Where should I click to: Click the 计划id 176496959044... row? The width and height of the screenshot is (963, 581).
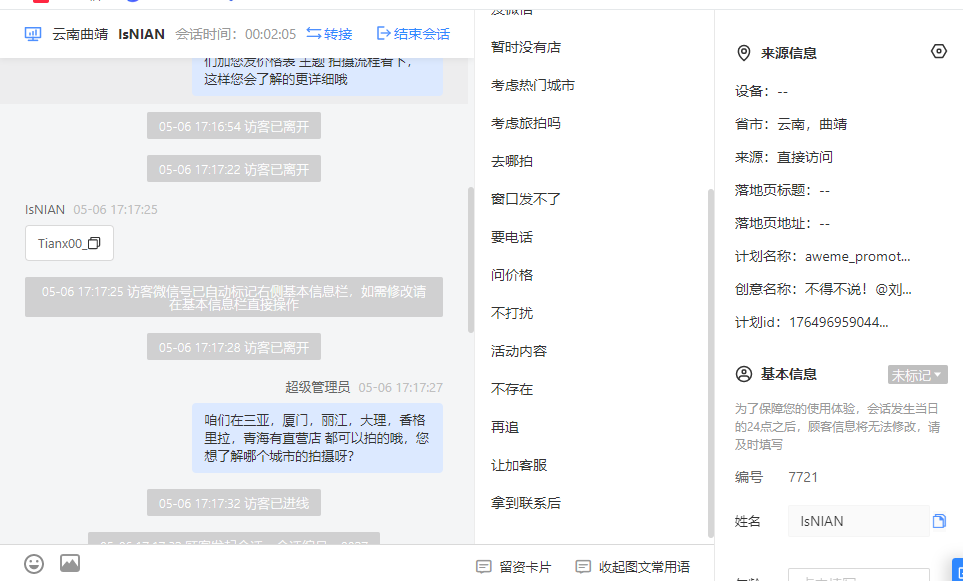(812, 322)
